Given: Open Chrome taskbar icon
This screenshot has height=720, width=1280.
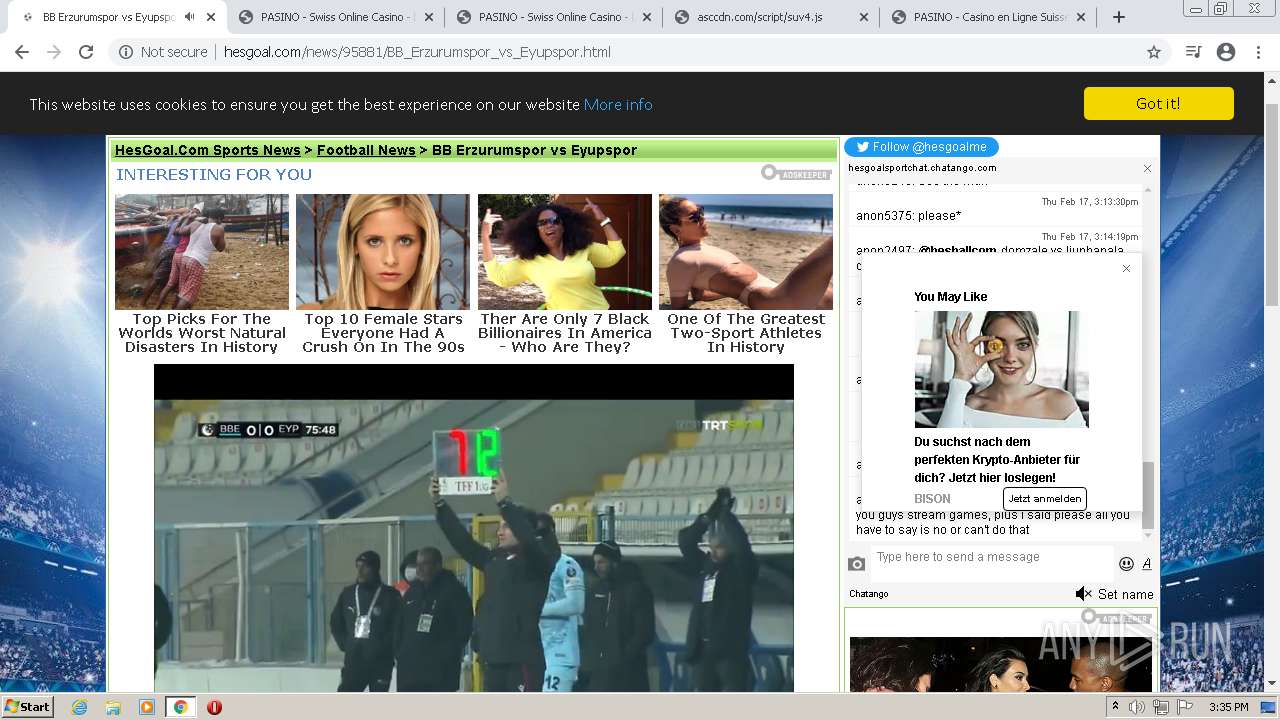Looking at the screenshot, I should pos(180,707).
